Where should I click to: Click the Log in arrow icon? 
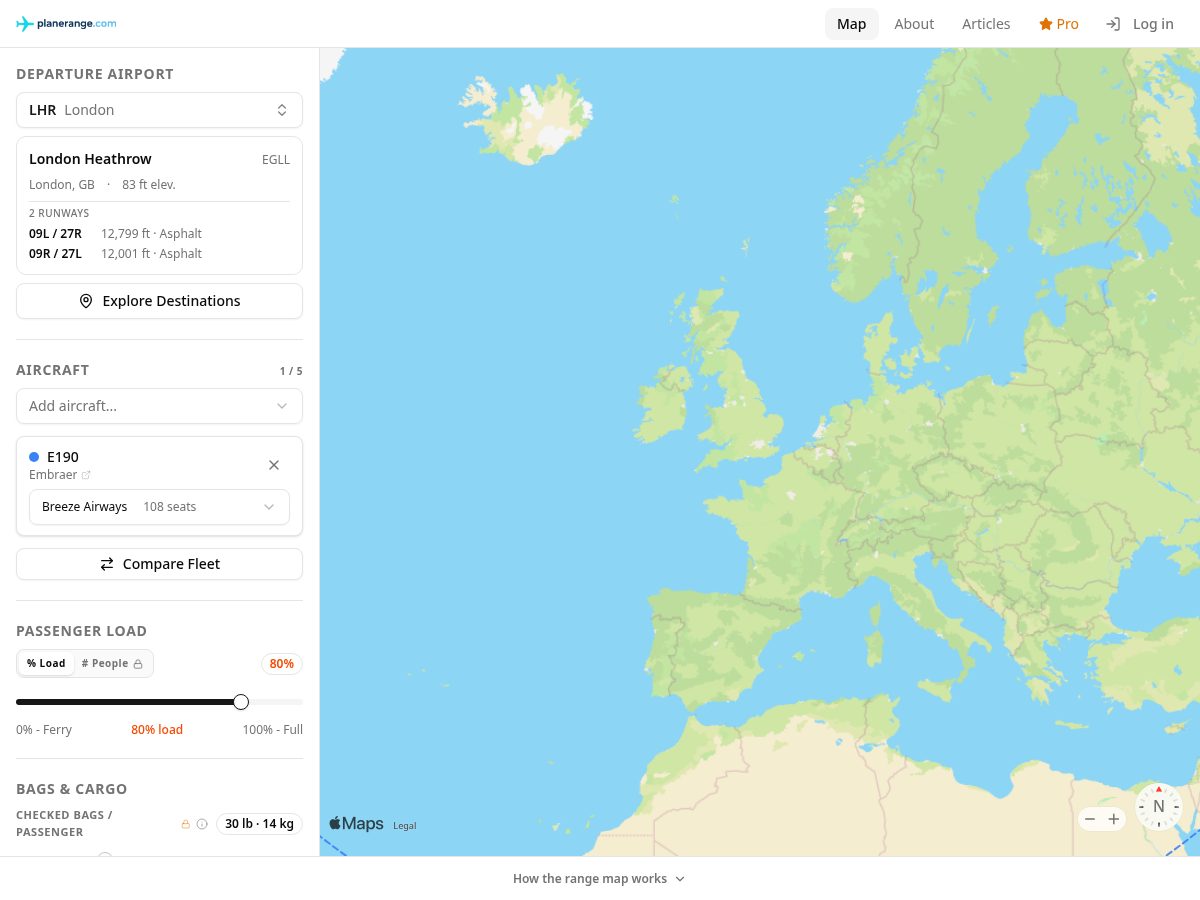click(x=1113, y=24)
